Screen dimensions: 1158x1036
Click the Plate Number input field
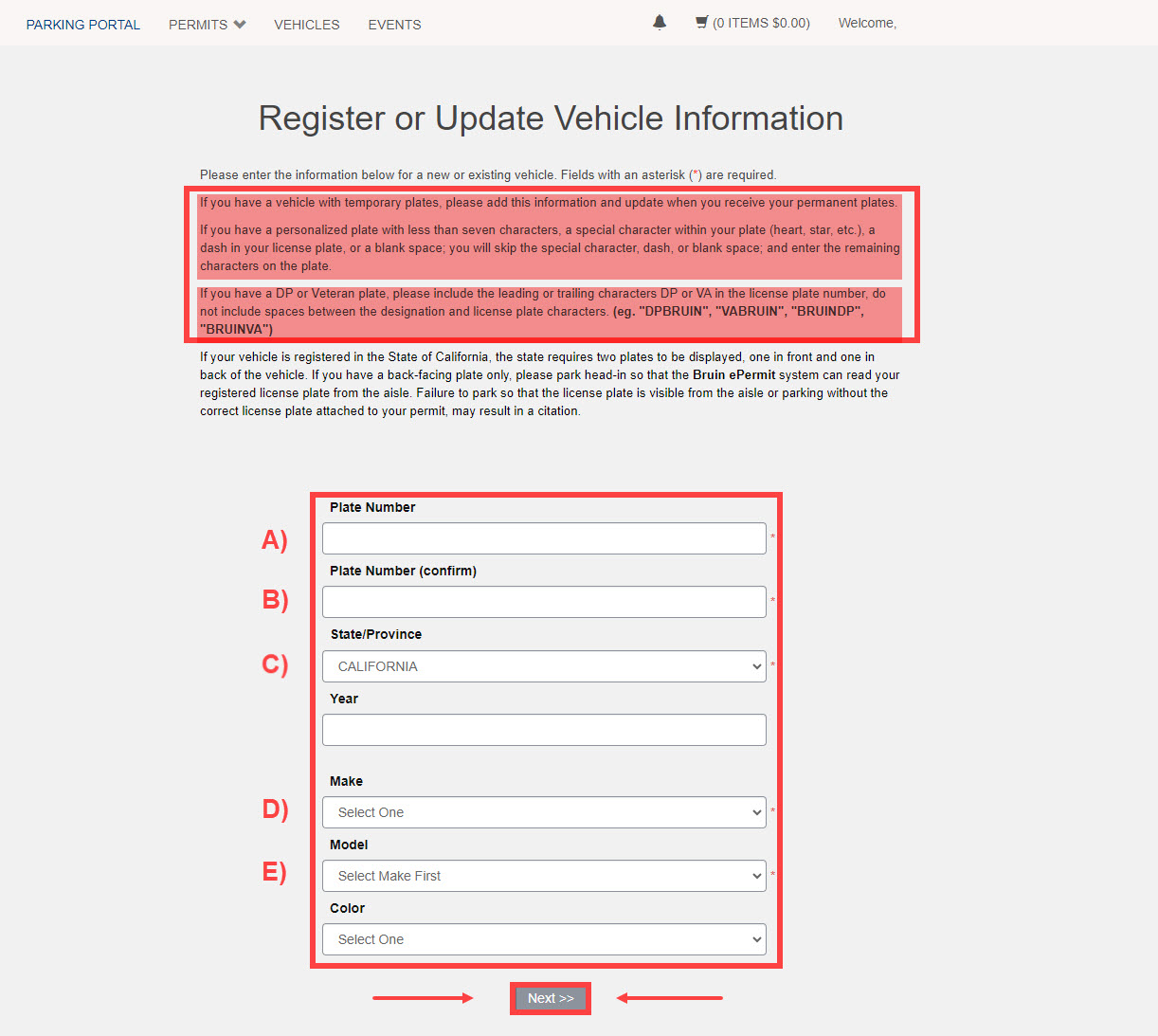tap(544, 537)
